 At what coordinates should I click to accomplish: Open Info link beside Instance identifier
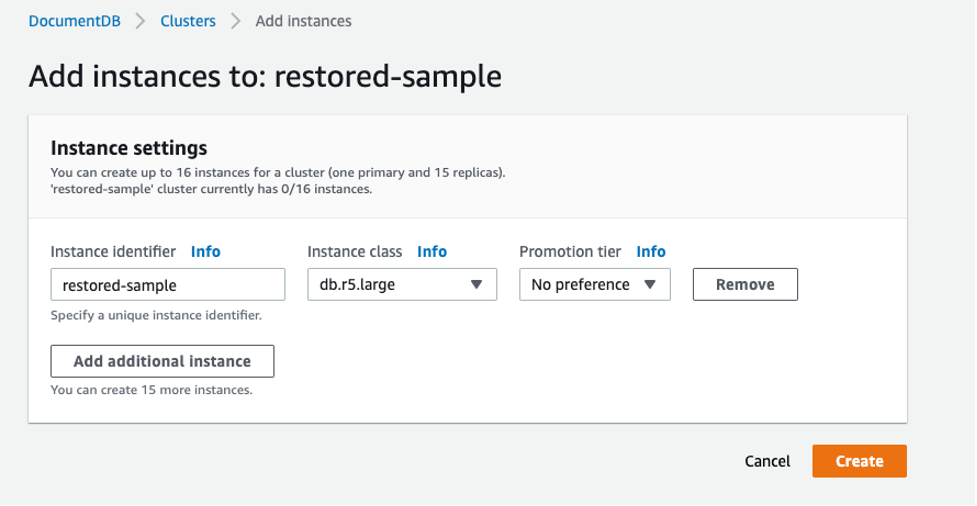pyautogui.click(x=206, y=251)
